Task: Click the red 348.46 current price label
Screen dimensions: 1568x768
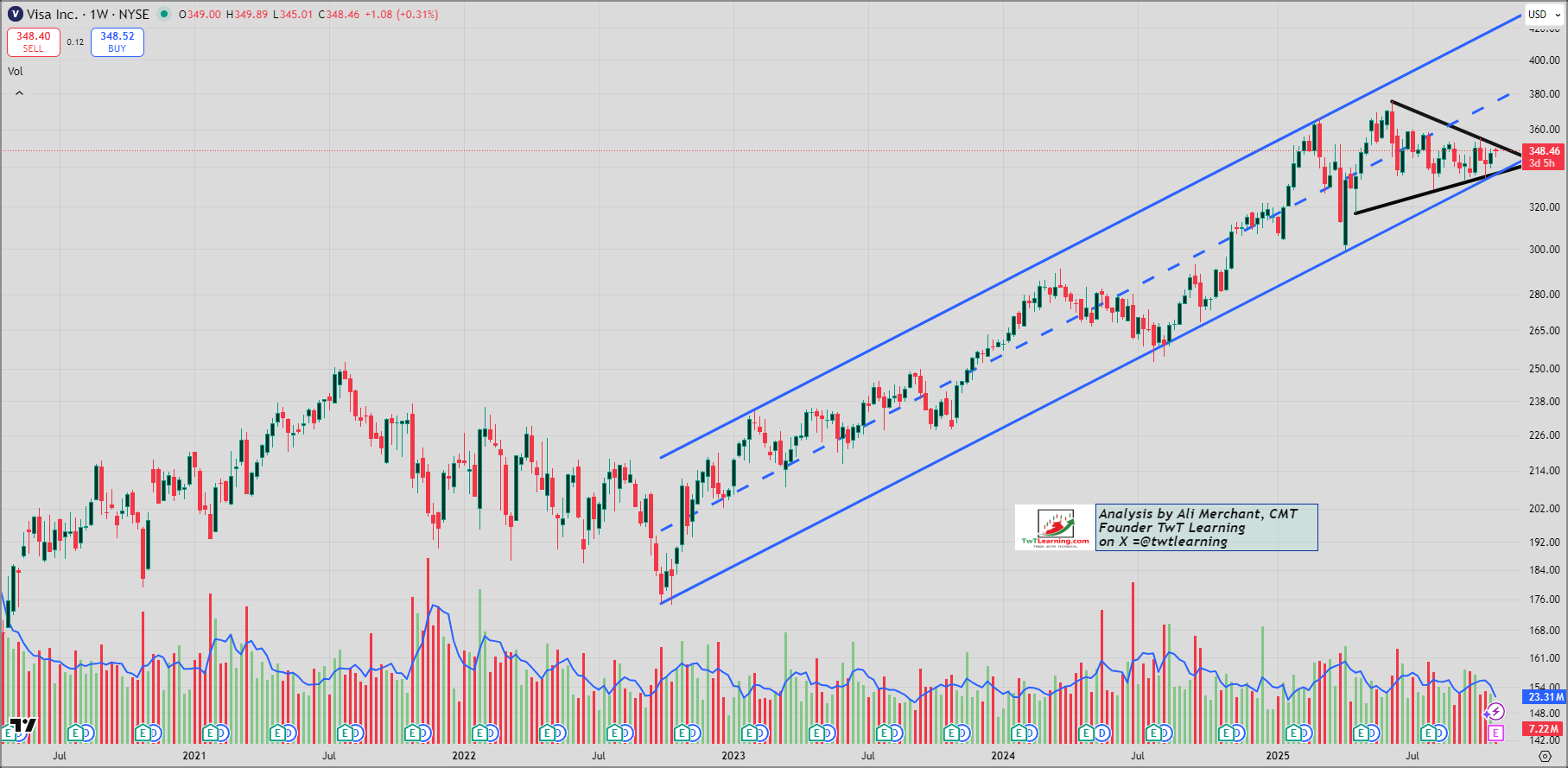Action: pos(1544,151)
